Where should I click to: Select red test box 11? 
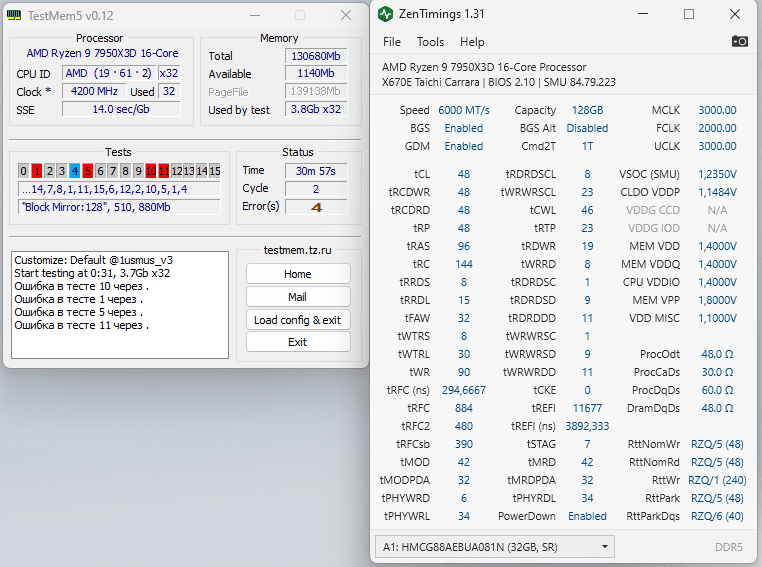tap(164, 171)
